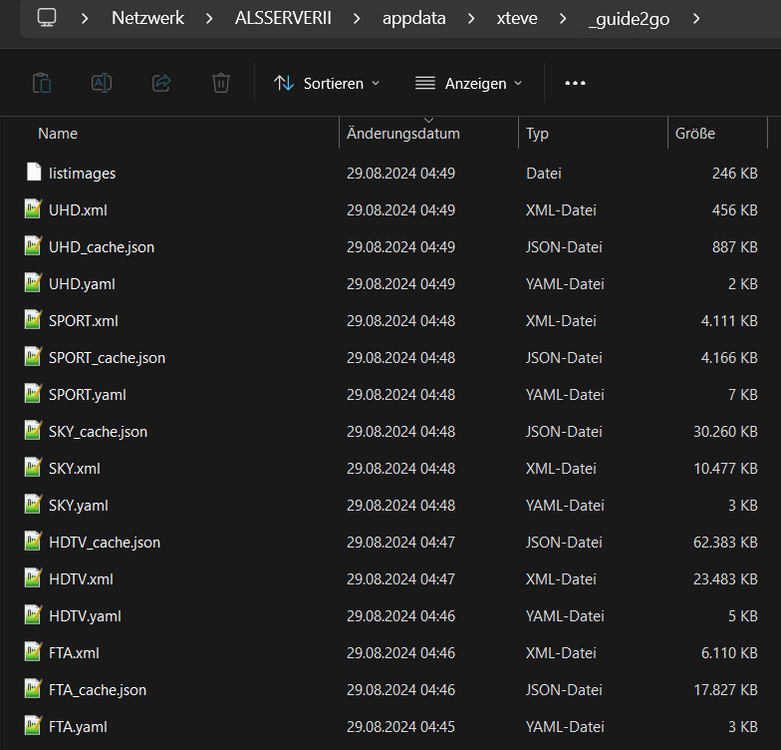Expand the chevron after ALSSERVERII
The height and width of the screenshot is (750, 781).
click(x=357, y=19)
